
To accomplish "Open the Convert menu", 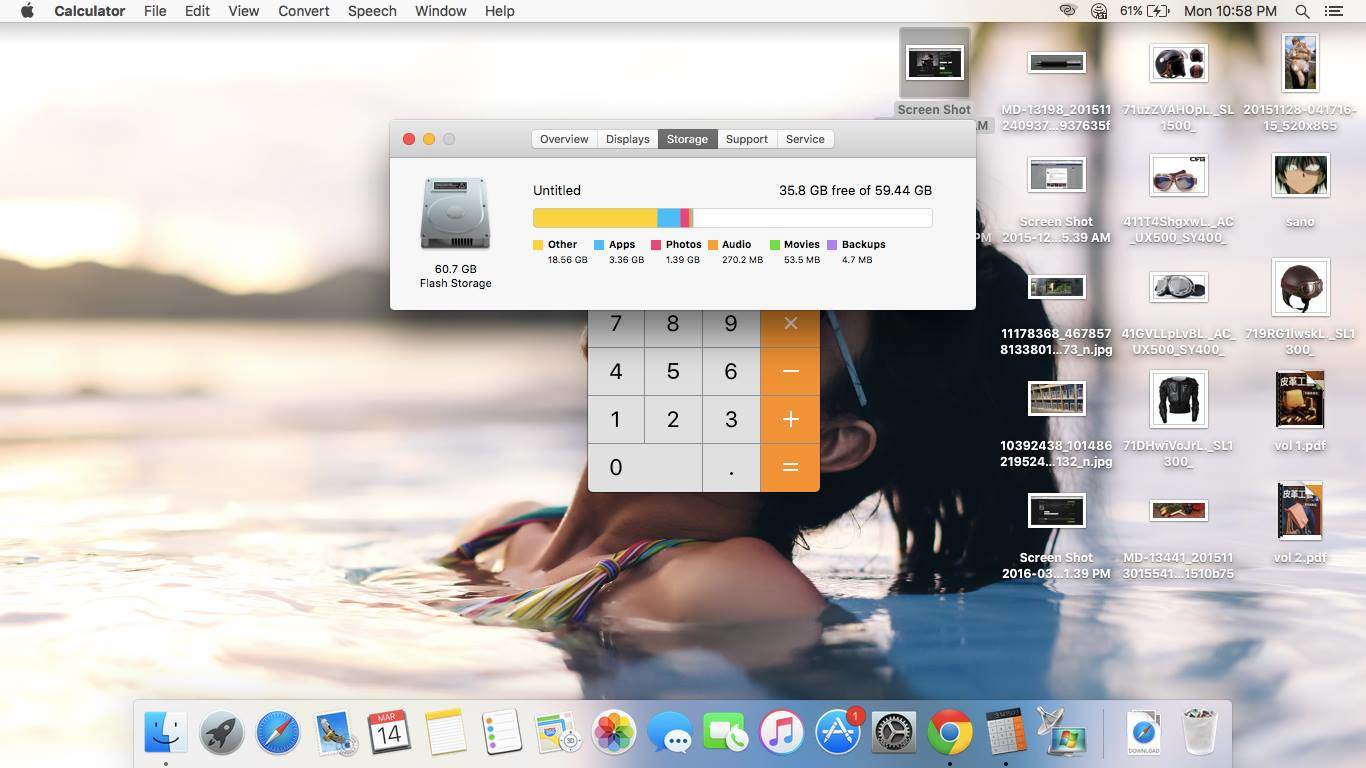I will [x=304, y=11].
